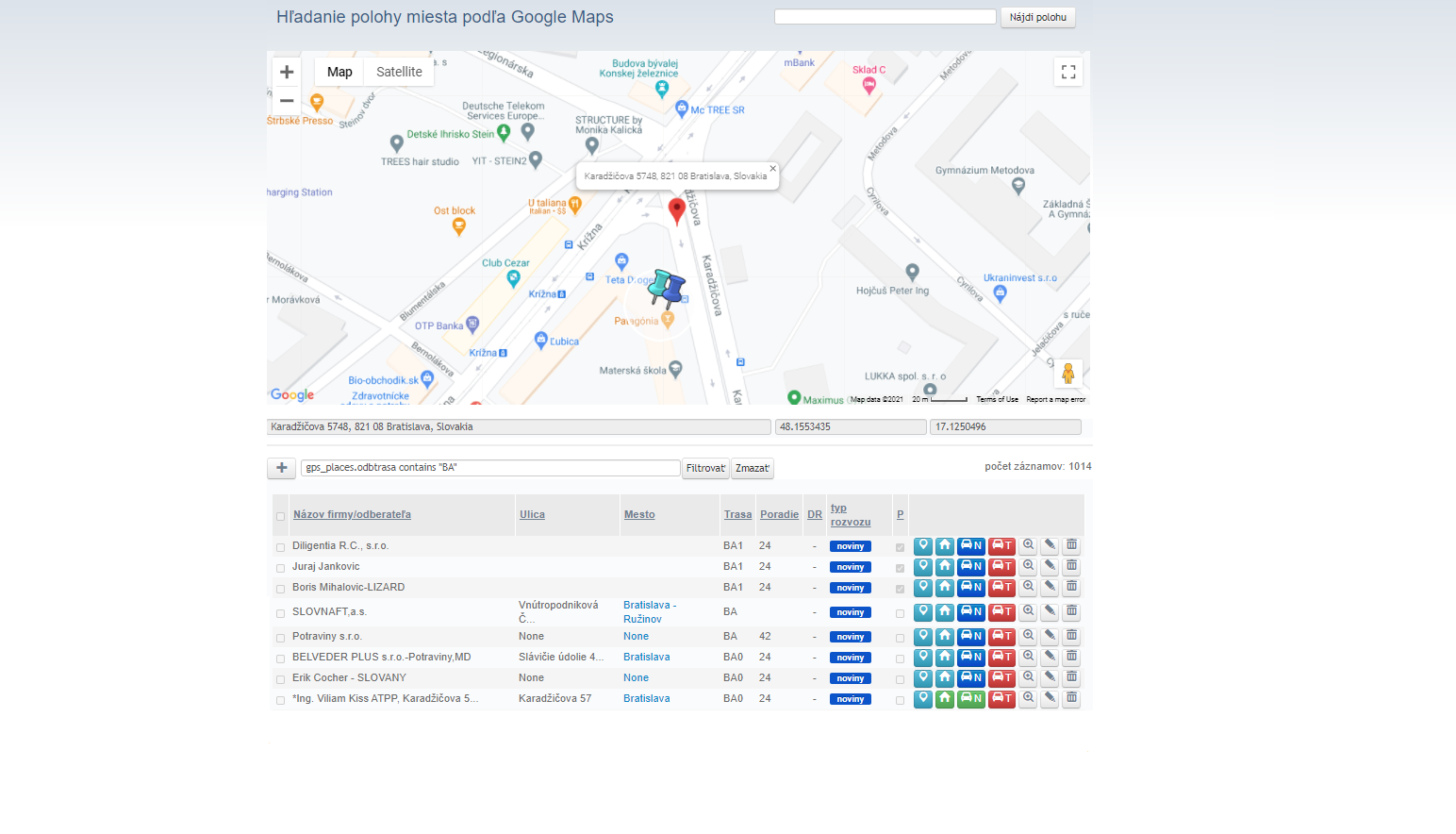Sort table by DR column
This screenshot has width=1456, height=834.
tap(815, 514)
